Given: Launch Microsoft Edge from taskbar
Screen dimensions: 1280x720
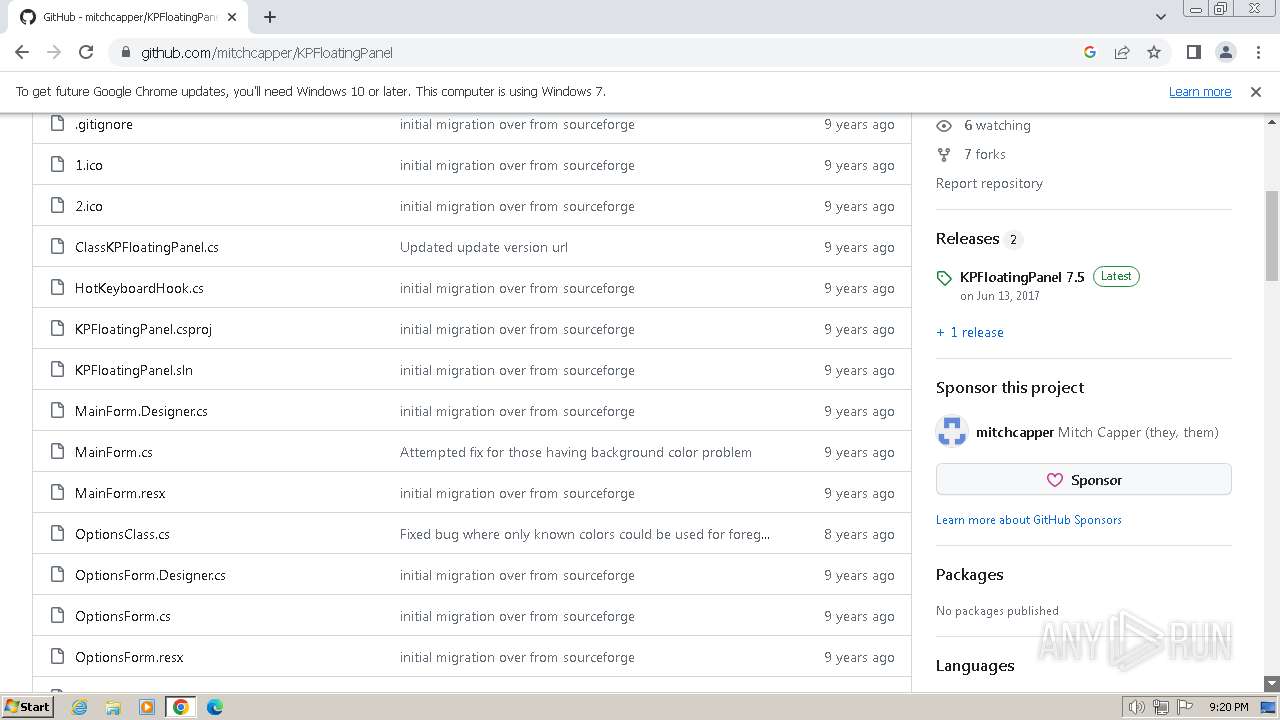Looking at the screenshot, I should (215, 707).
